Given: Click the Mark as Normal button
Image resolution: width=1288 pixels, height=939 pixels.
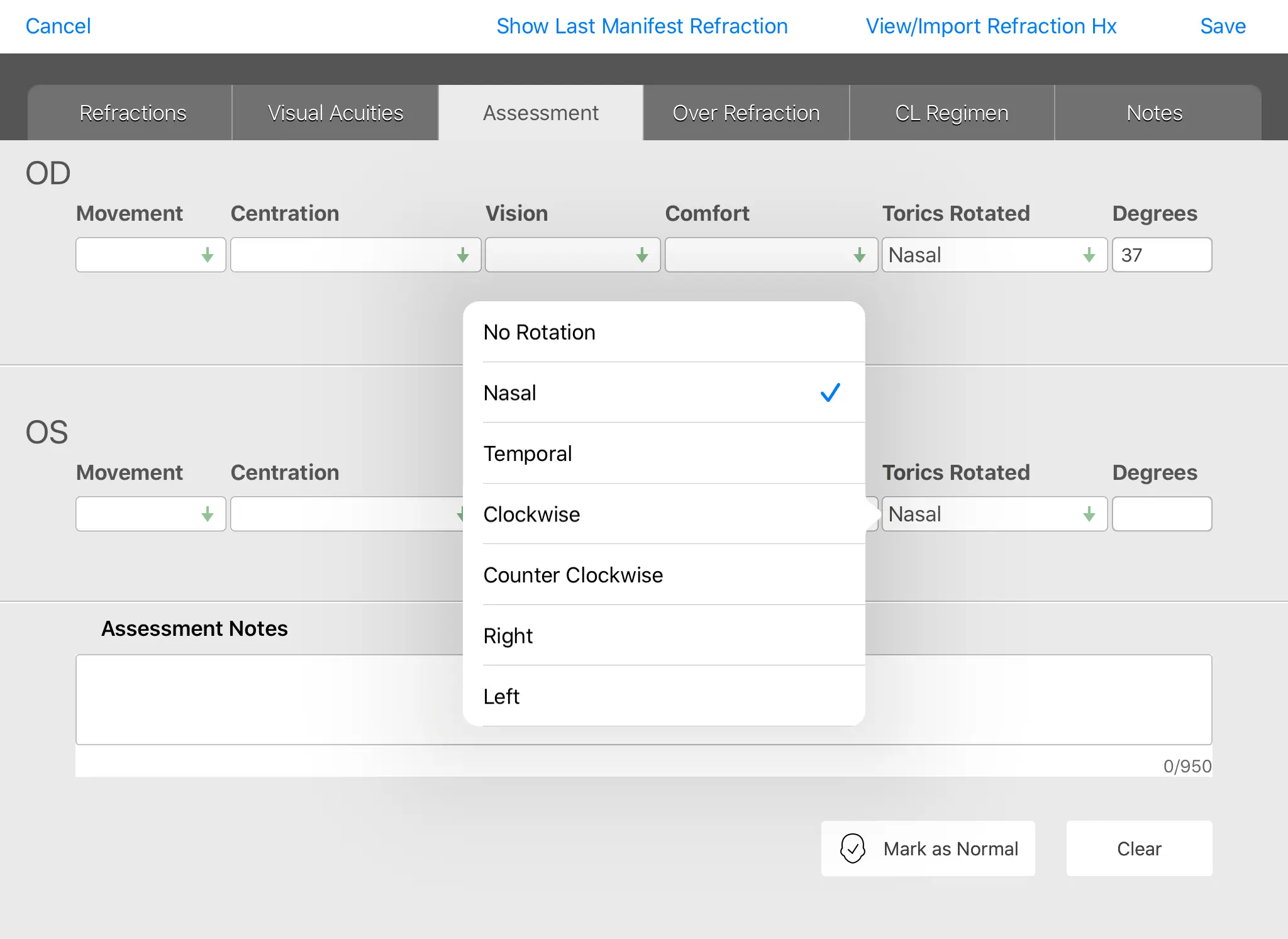Looking at the screenshot, I should [x=928, y=848].
